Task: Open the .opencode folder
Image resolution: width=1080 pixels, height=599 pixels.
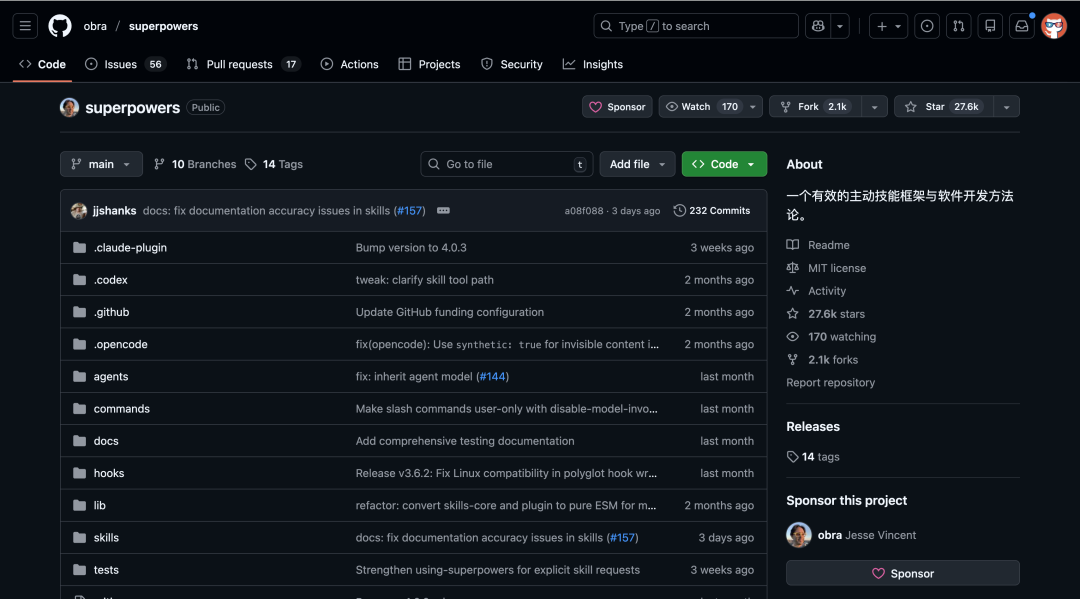Action: coord(121,344)
